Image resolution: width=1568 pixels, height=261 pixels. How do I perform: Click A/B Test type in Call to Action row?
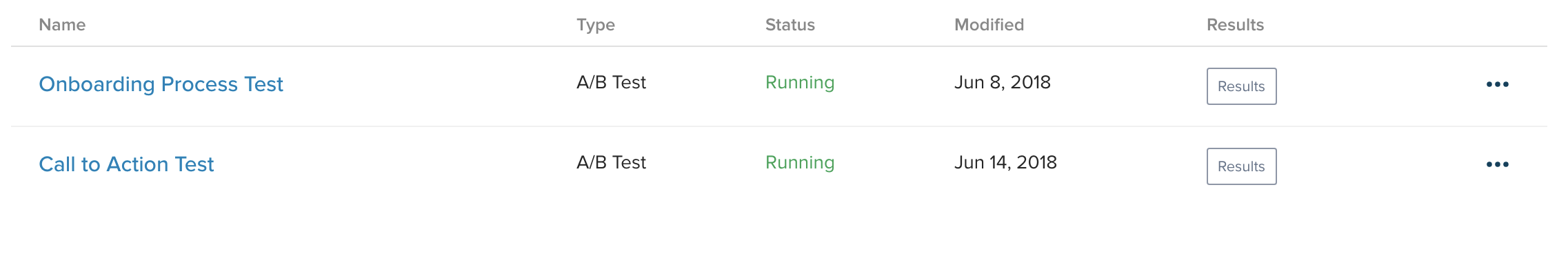(x=611, y=163)
